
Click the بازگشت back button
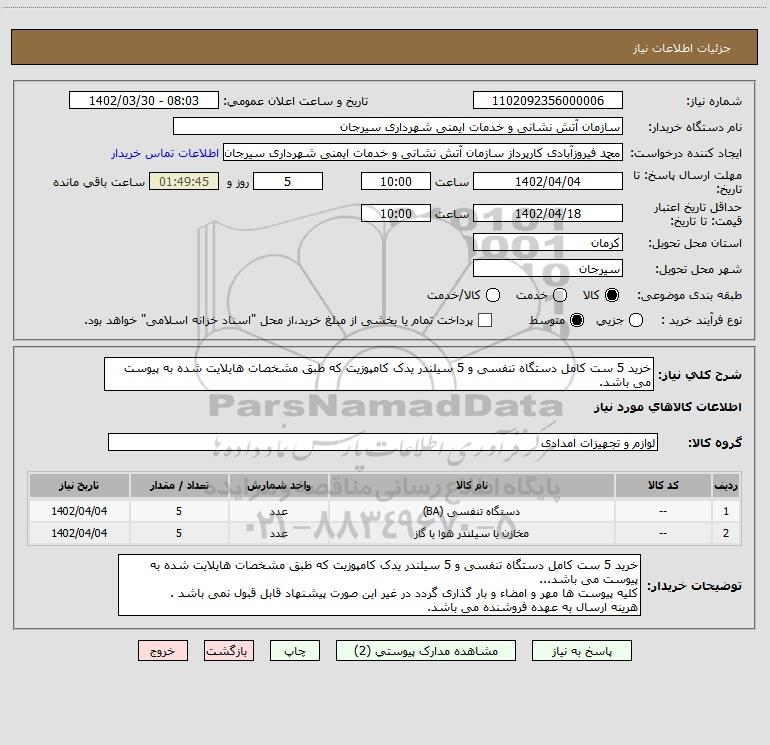tap(229, 651)
